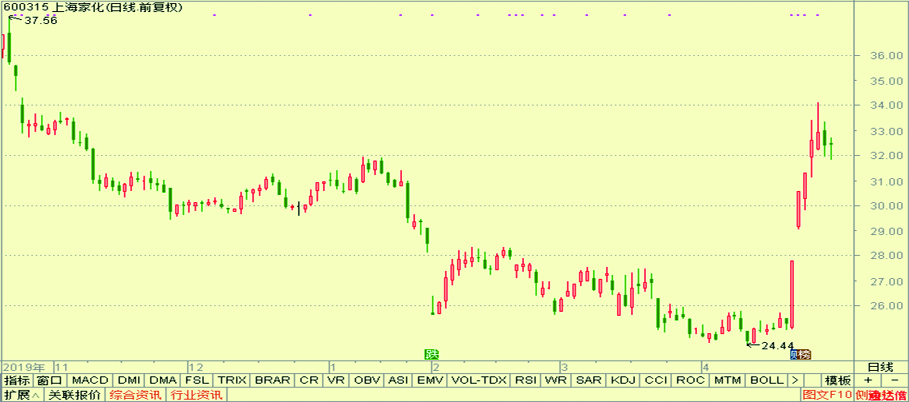Open the 关联报价 tab
The width and height of the screenshot is (909, 402).
tap(73, 396)
